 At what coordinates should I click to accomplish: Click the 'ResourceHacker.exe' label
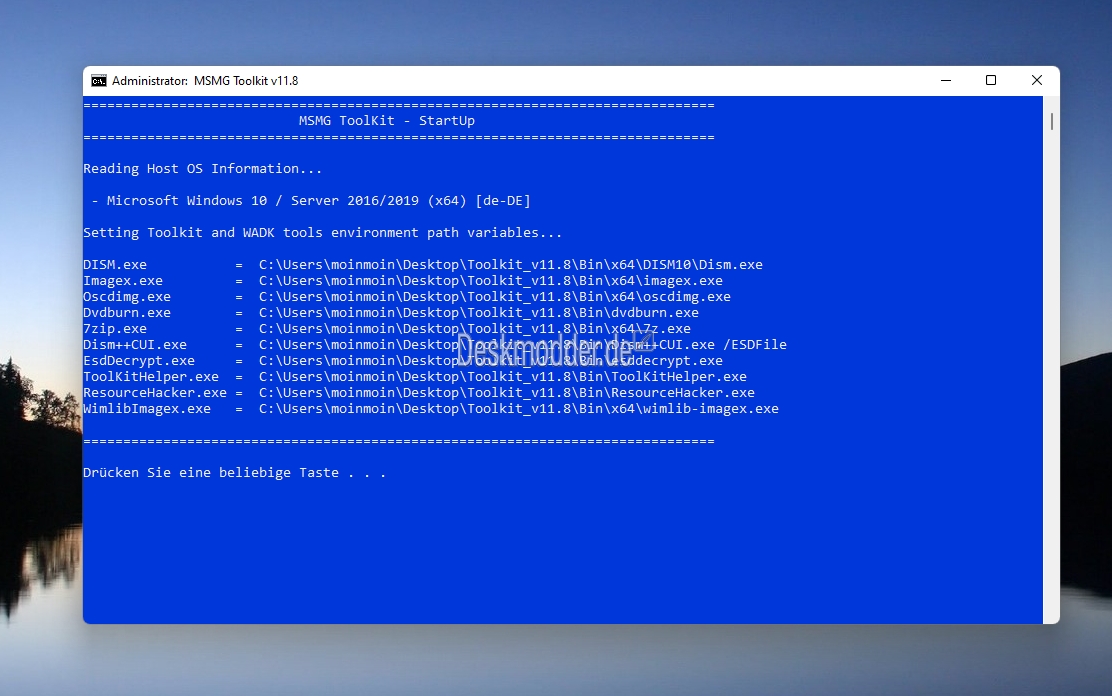[x=155, y=393]
